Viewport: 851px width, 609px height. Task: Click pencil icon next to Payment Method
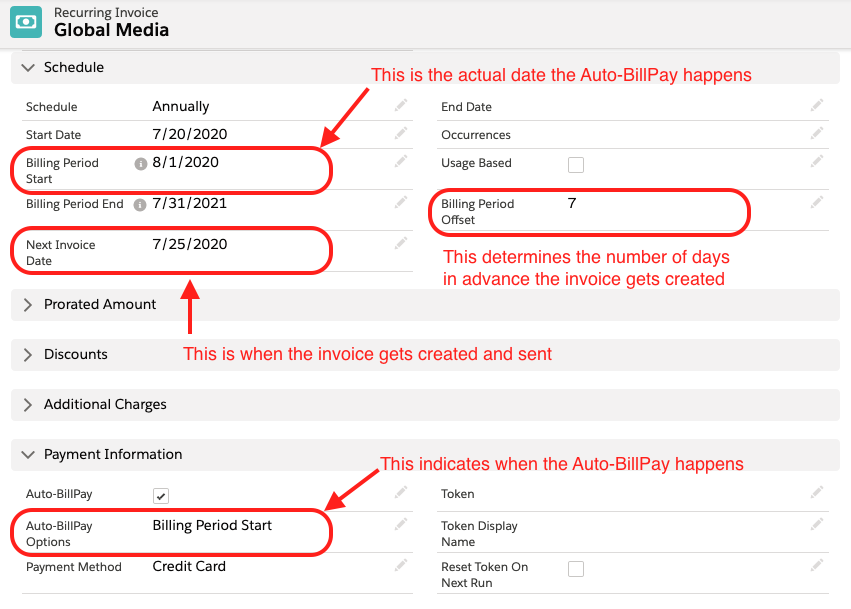[x=401, y=566]
